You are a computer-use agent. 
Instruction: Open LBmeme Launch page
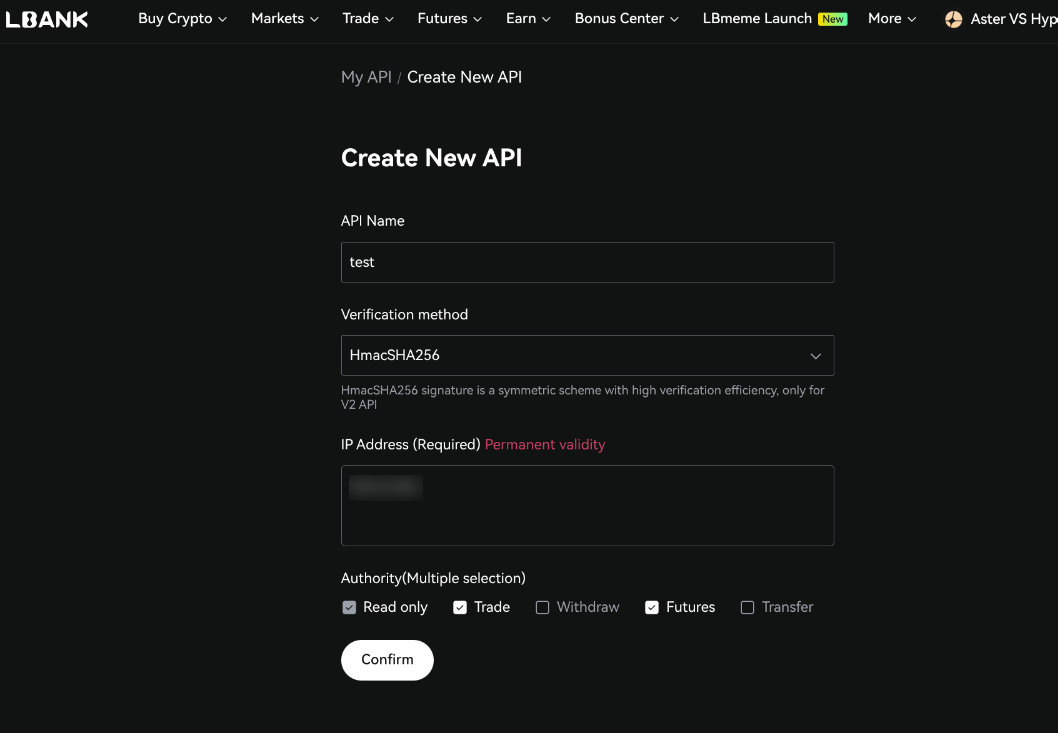pyautogui.click(x=757, y=19)
